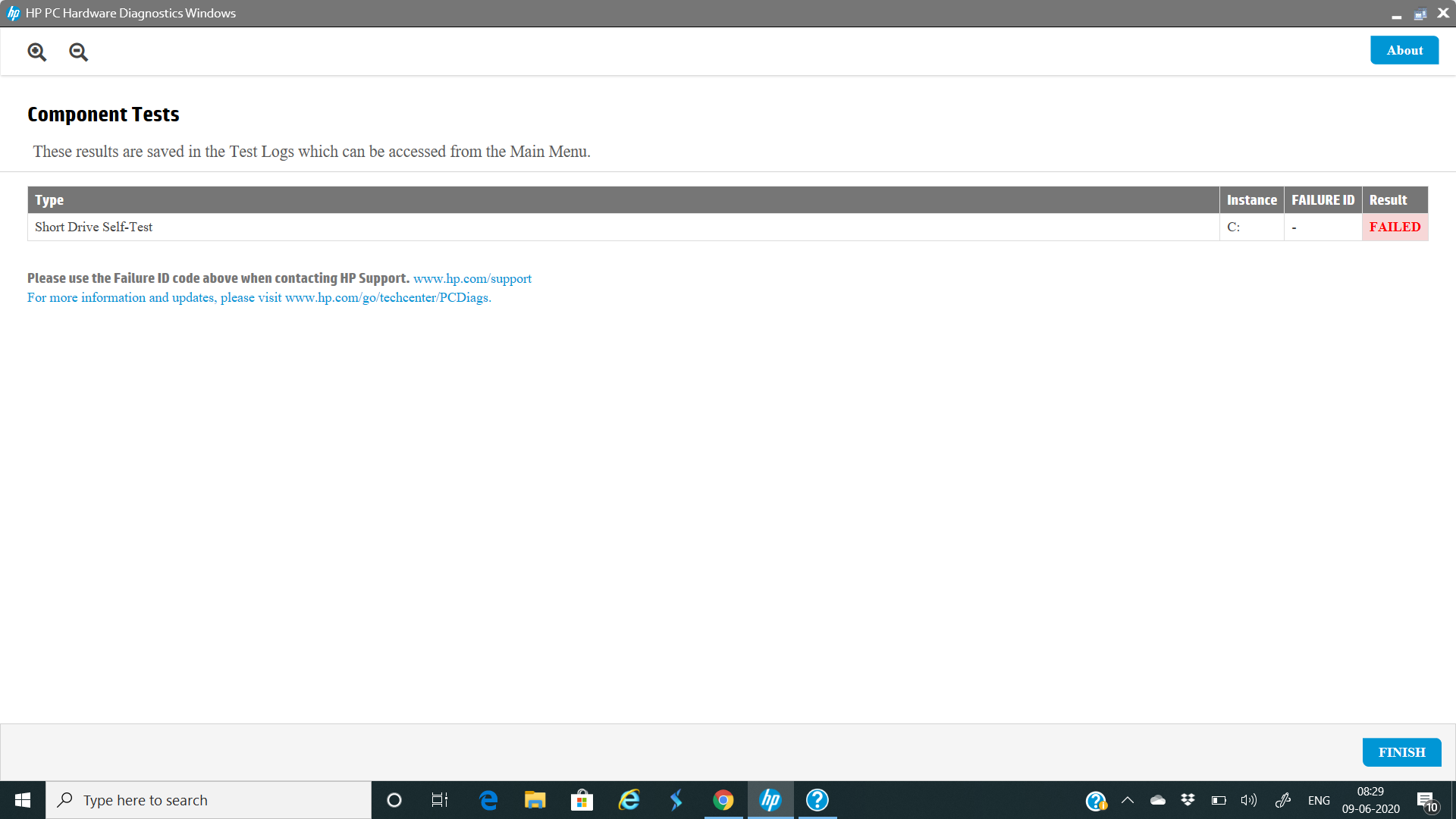Viewport: 1456px width, 819px height.
Task: Open the Windows Start menu
Action: (23, 800)
